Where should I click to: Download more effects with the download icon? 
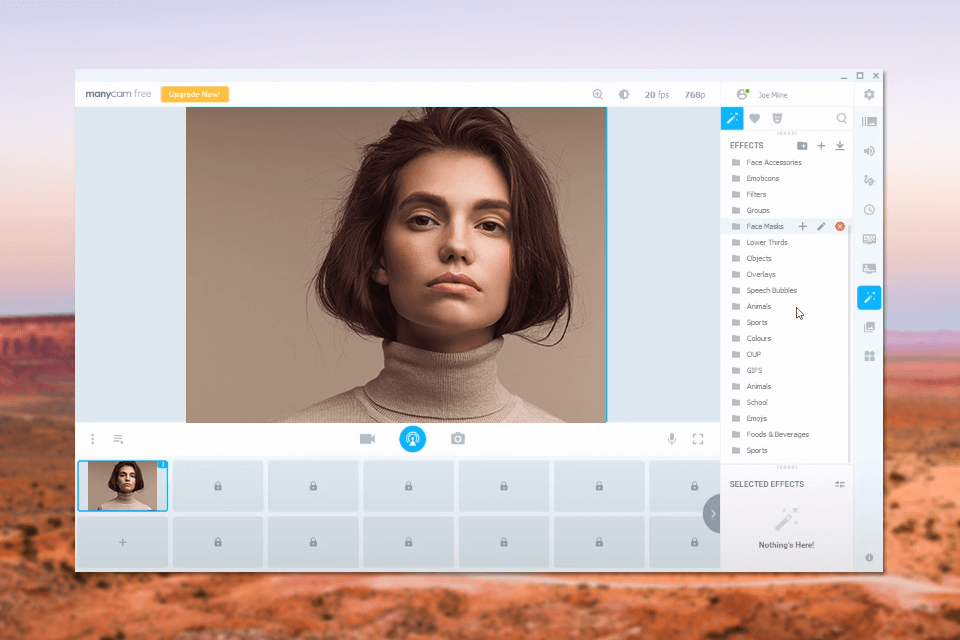tap(840, 145)
